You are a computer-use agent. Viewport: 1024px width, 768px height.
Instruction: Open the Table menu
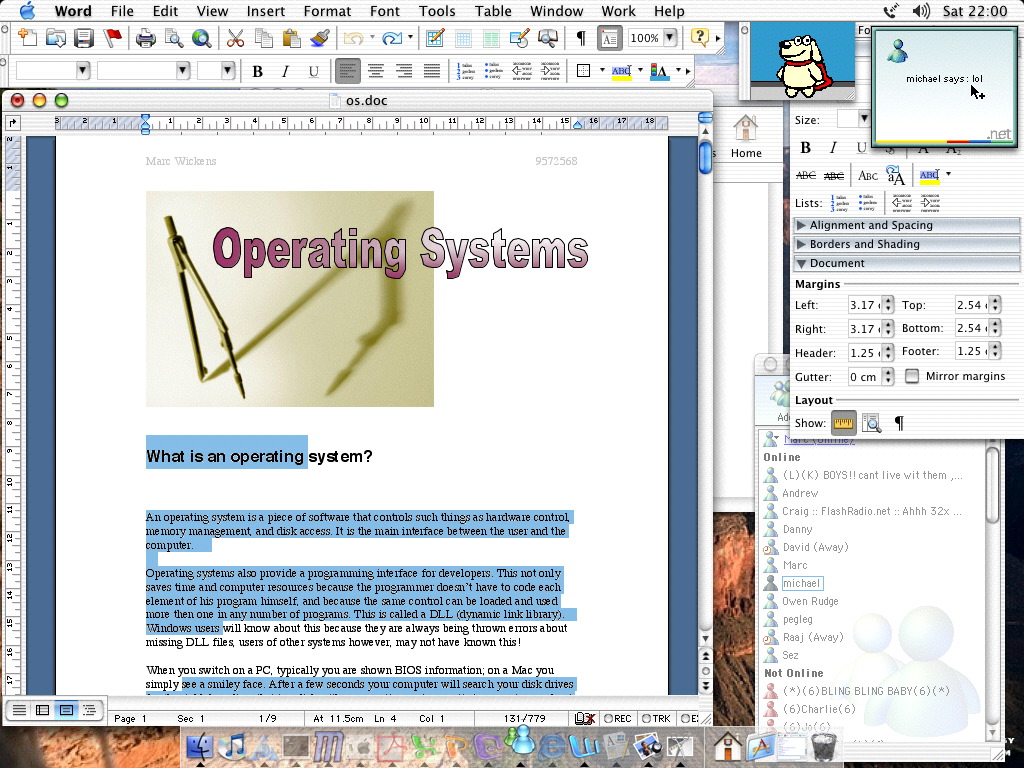coord(493,11)
